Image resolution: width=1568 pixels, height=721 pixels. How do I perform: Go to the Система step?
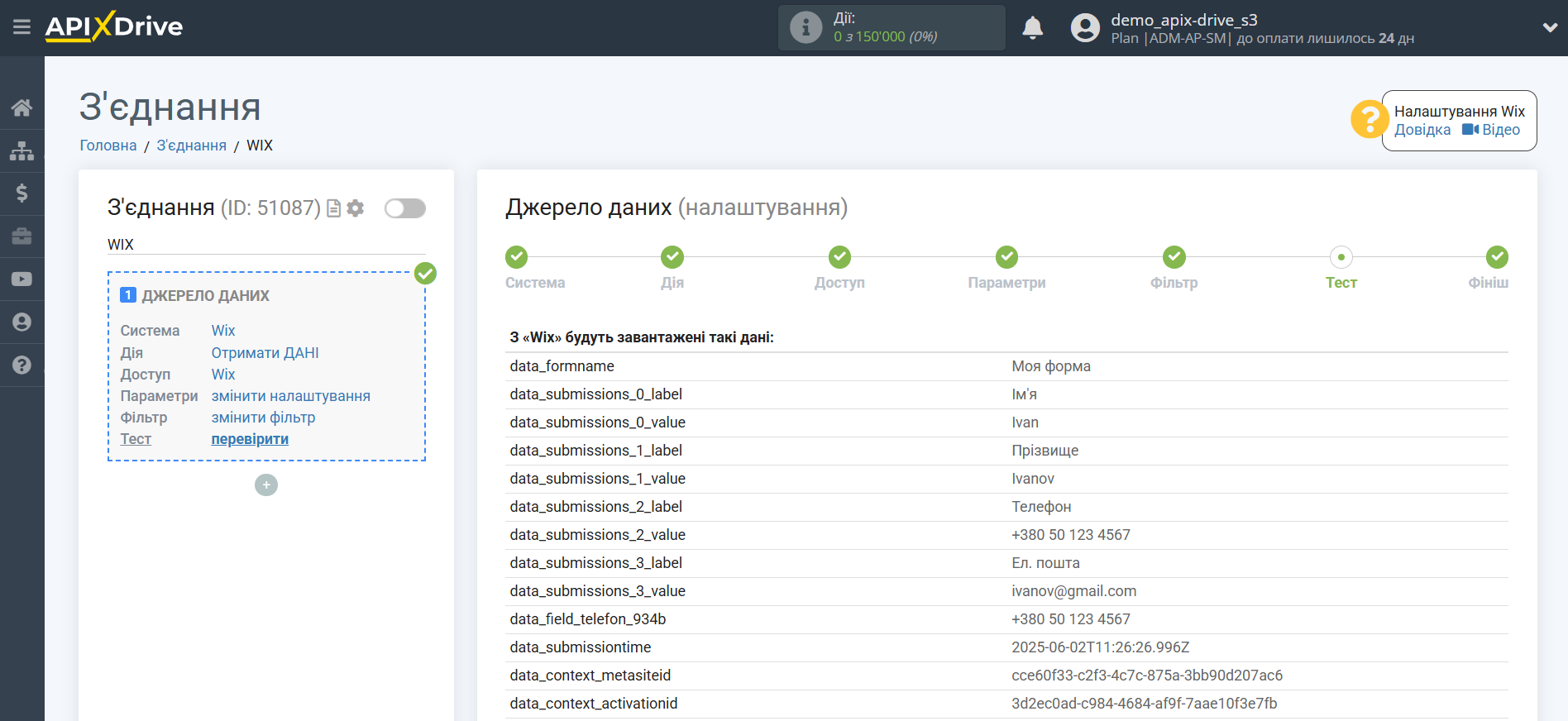pos(517,257)
